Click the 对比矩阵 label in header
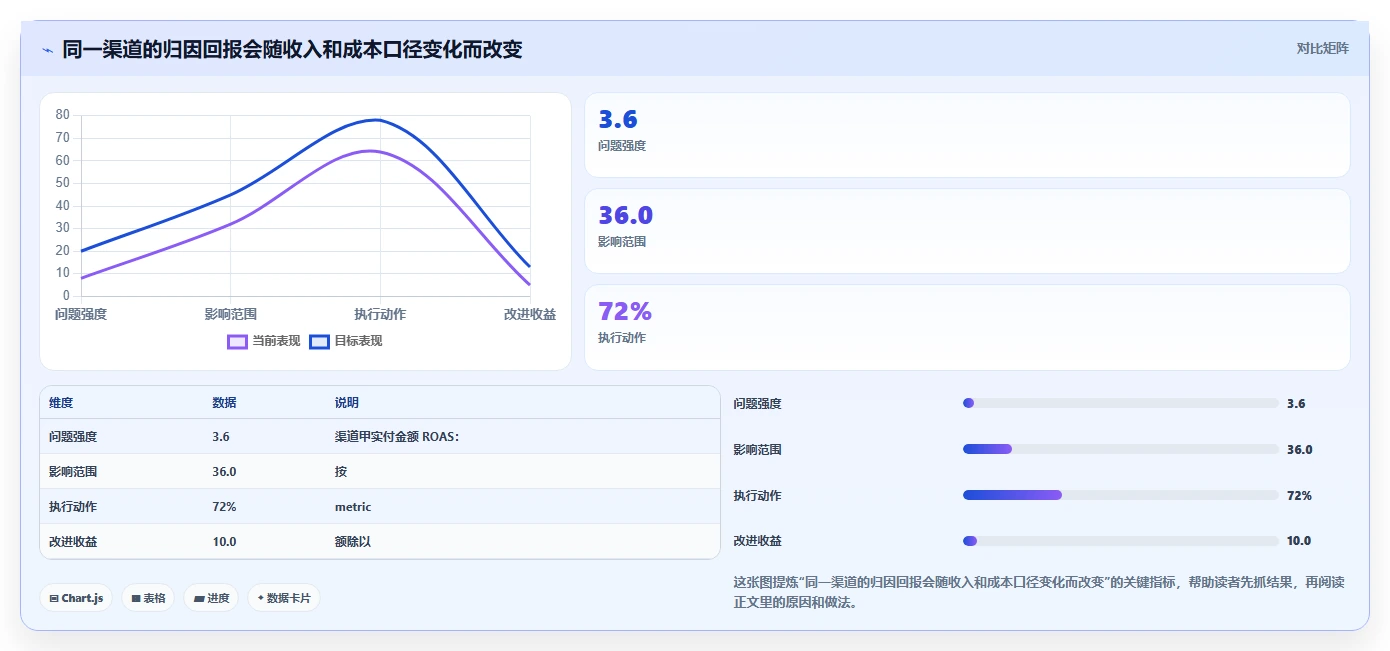 [x=1322, y=48]
